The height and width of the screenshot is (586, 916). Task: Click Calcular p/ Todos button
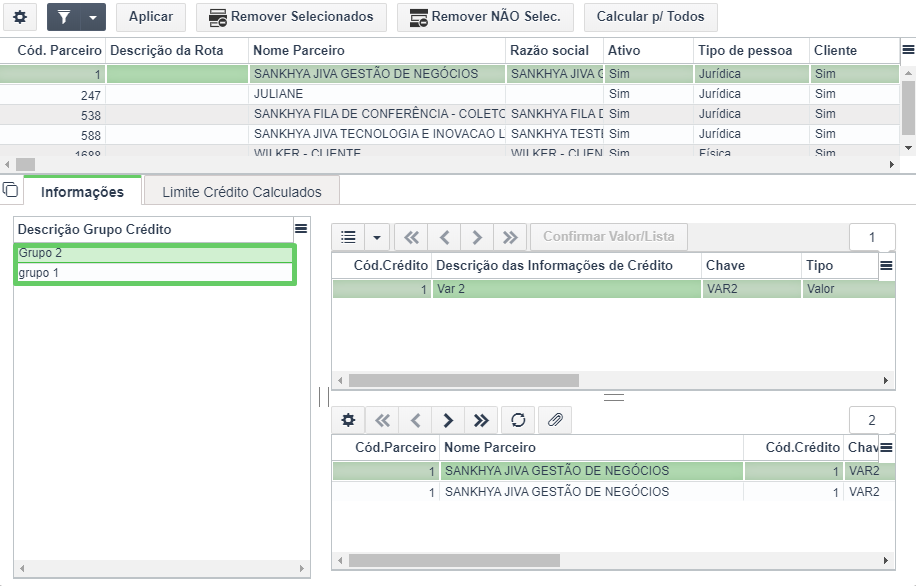pos(650,17)
